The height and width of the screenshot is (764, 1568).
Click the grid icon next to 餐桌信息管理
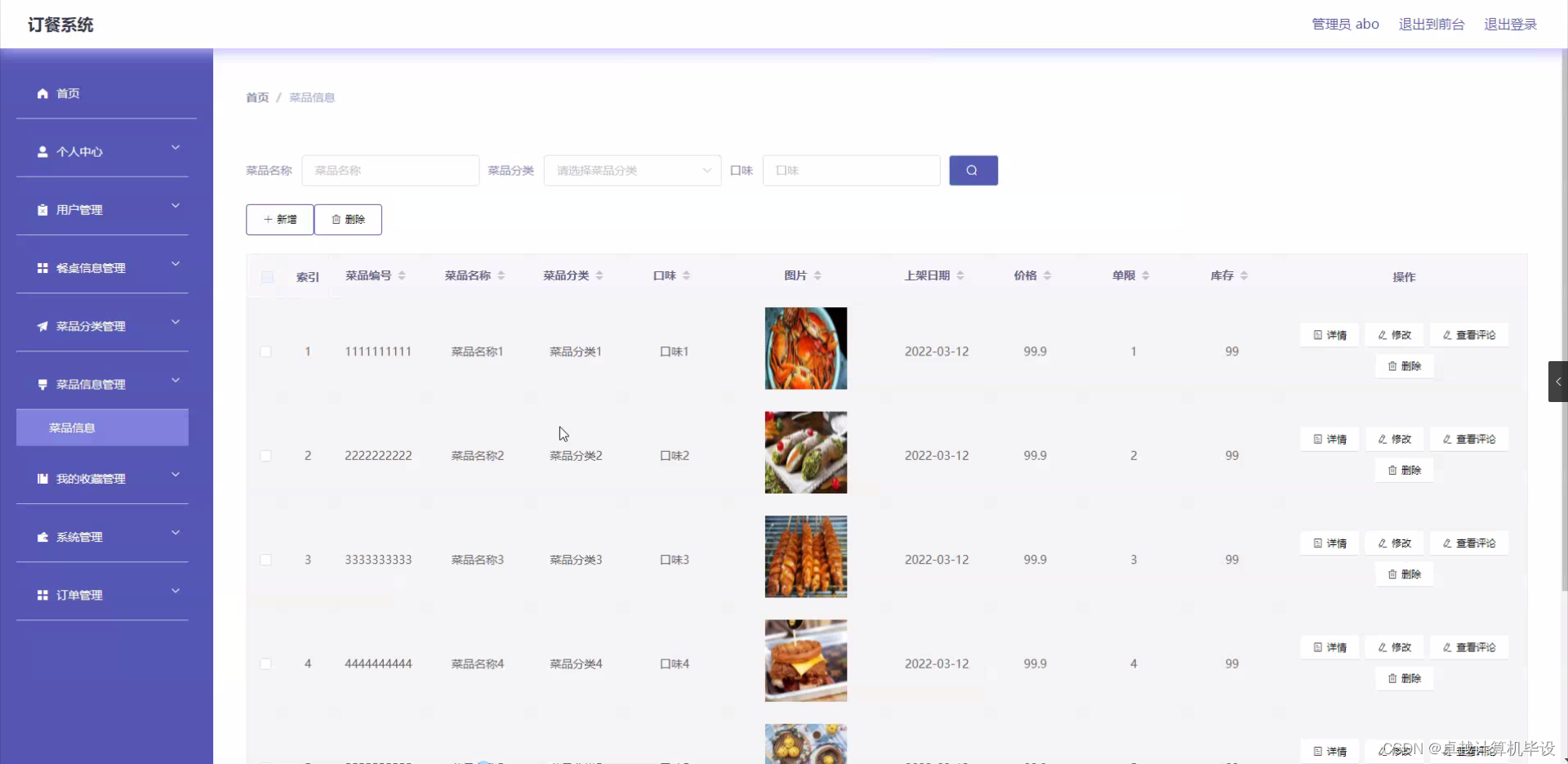42,267
